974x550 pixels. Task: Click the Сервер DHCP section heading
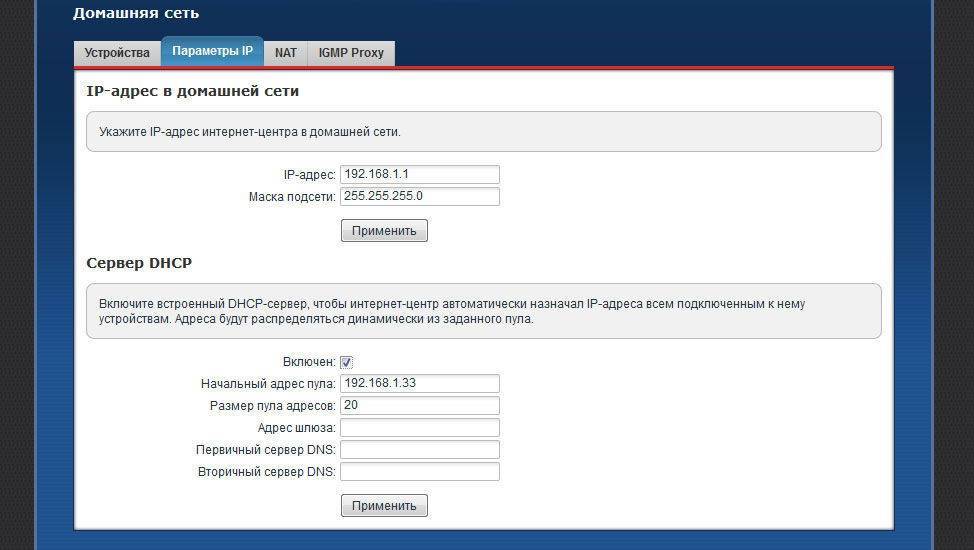[139, 263]
